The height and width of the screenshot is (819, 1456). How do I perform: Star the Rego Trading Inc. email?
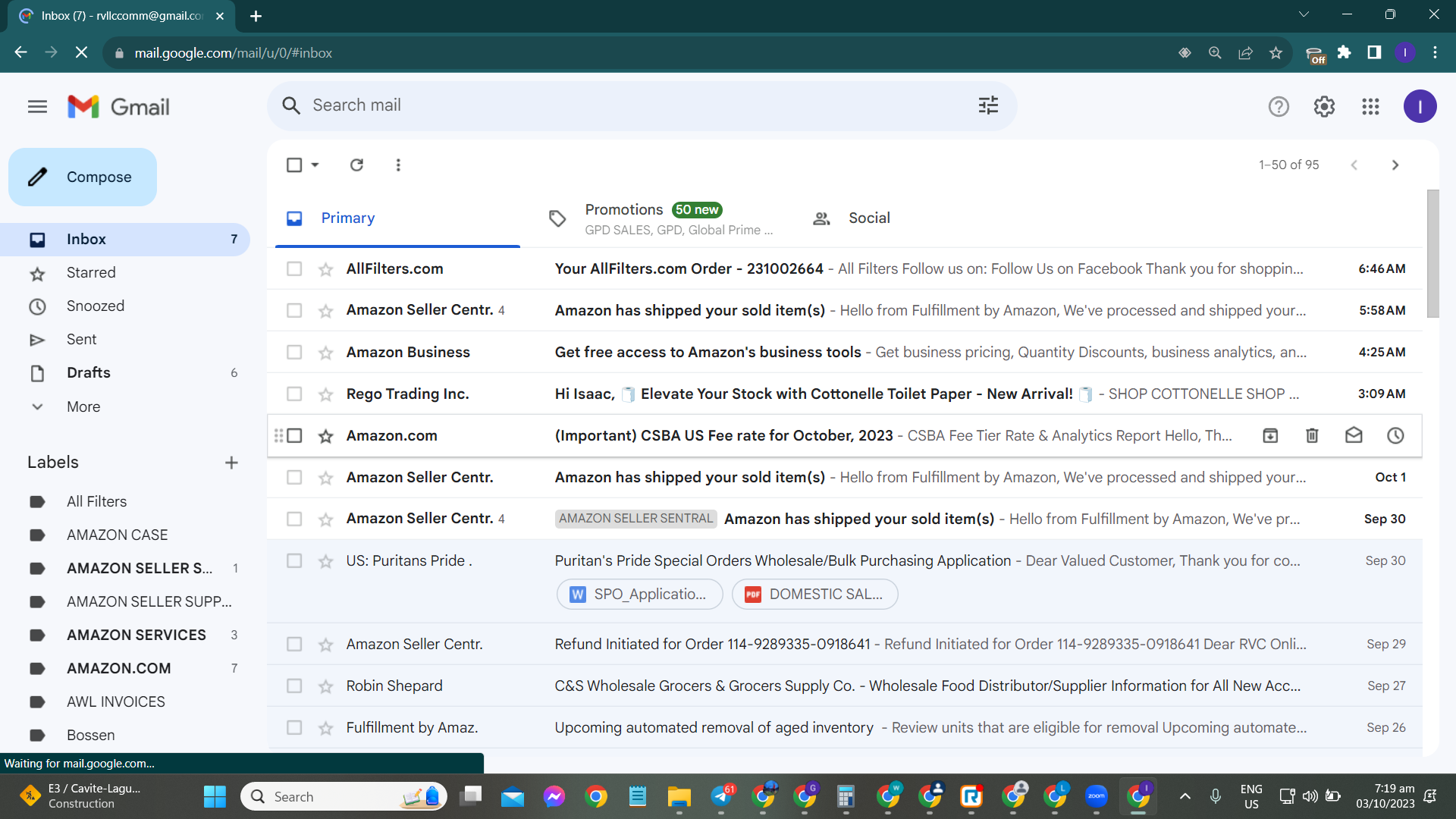326,394
